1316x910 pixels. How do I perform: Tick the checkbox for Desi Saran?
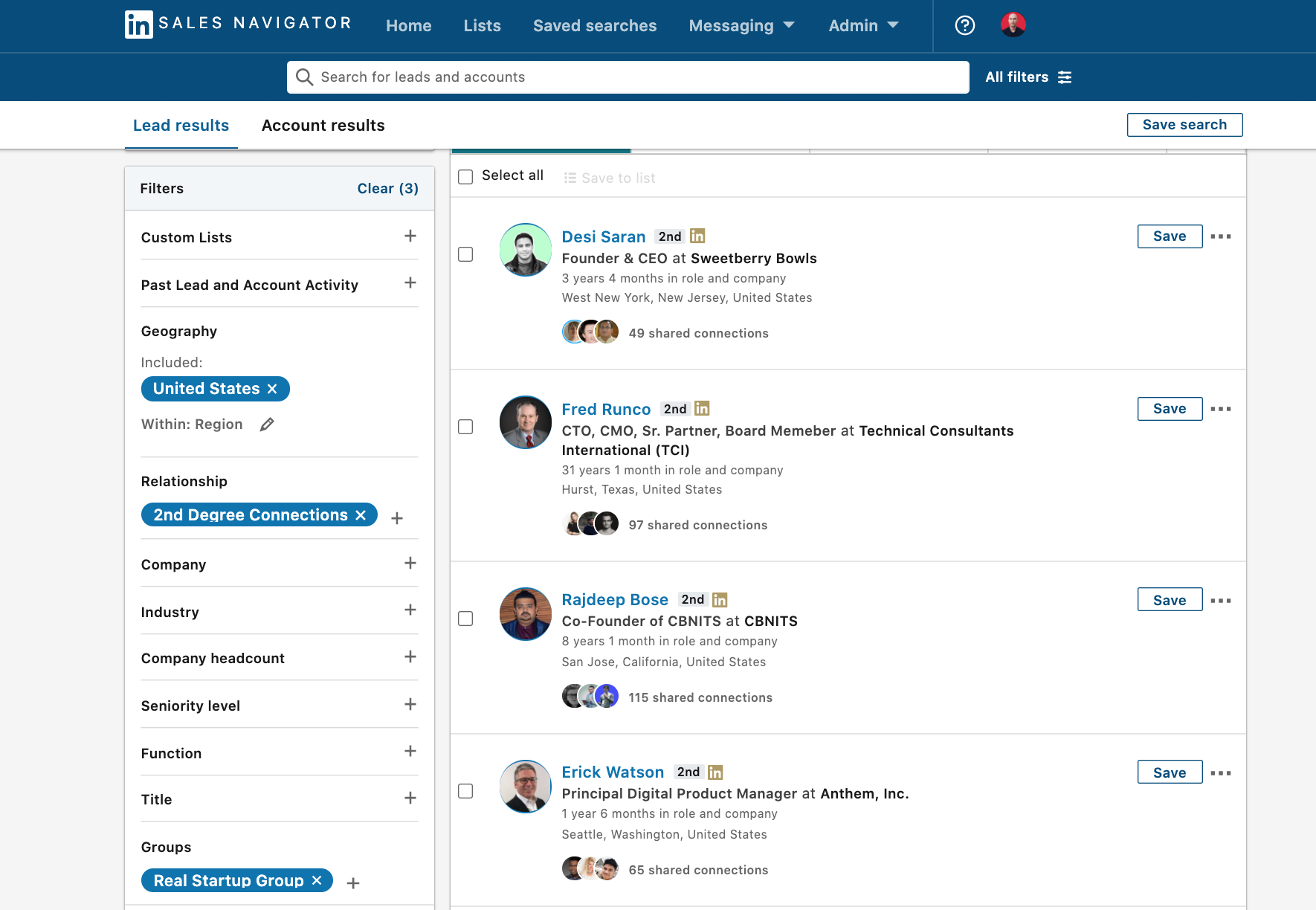tap(465, 254)
